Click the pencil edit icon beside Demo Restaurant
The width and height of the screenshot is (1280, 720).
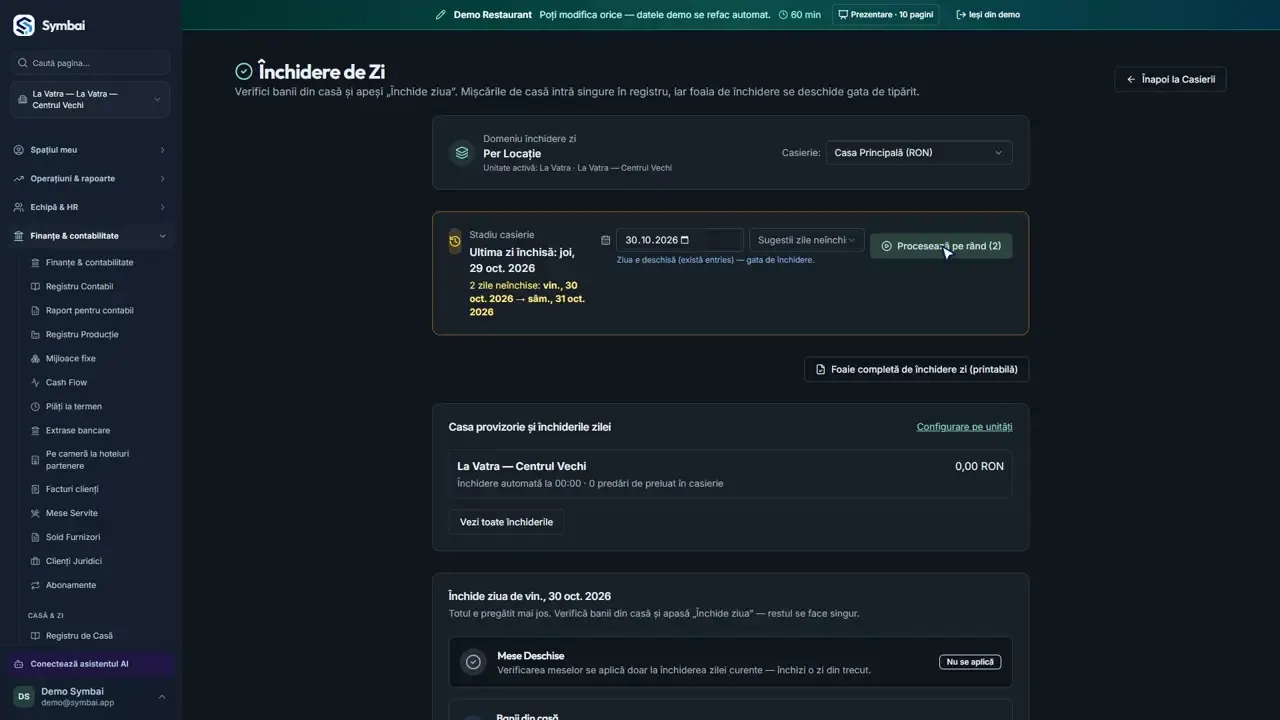pos(441,15)
